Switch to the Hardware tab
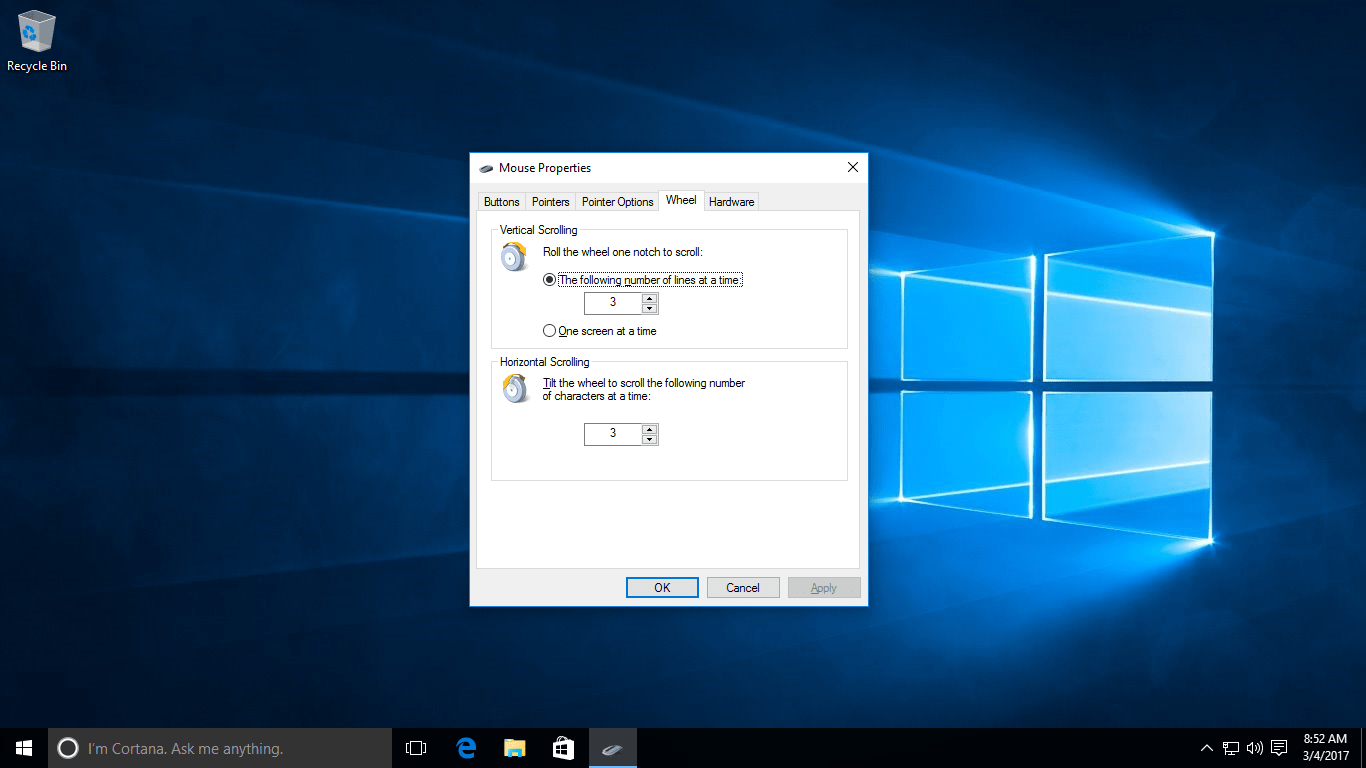The height and width of the screenshot is (768, 1366). pyautogui.click(x=731, y=201)
